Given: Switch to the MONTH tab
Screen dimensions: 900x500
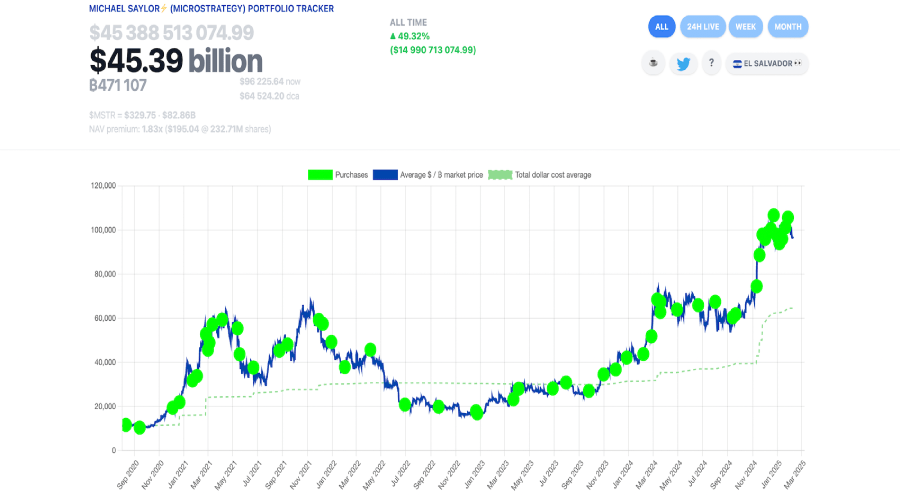Looking at the screenshot, I should tap(788, 26).
